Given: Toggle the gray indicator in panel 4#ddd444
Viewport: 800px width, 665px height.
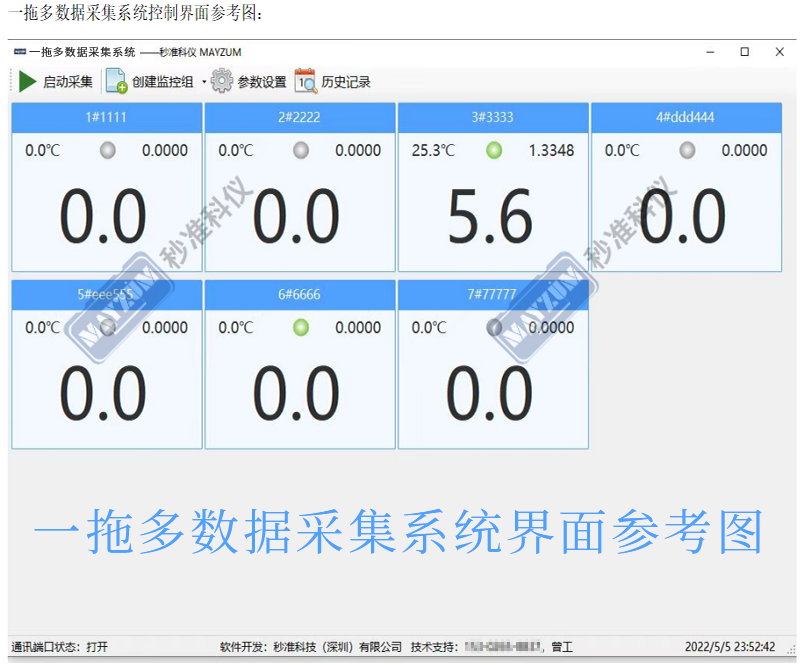Looking at the screenshot, I should [687, 151].
